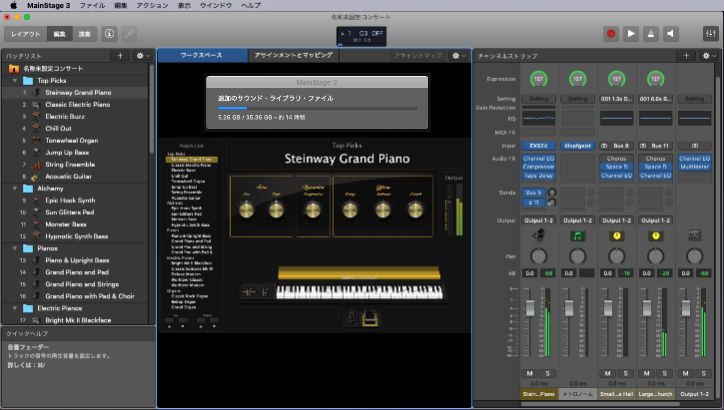The width and height of the screenshot is (724, 410).
Task: Click the on-screen piano keyboard in workspace
Action: tap(359, 292)
